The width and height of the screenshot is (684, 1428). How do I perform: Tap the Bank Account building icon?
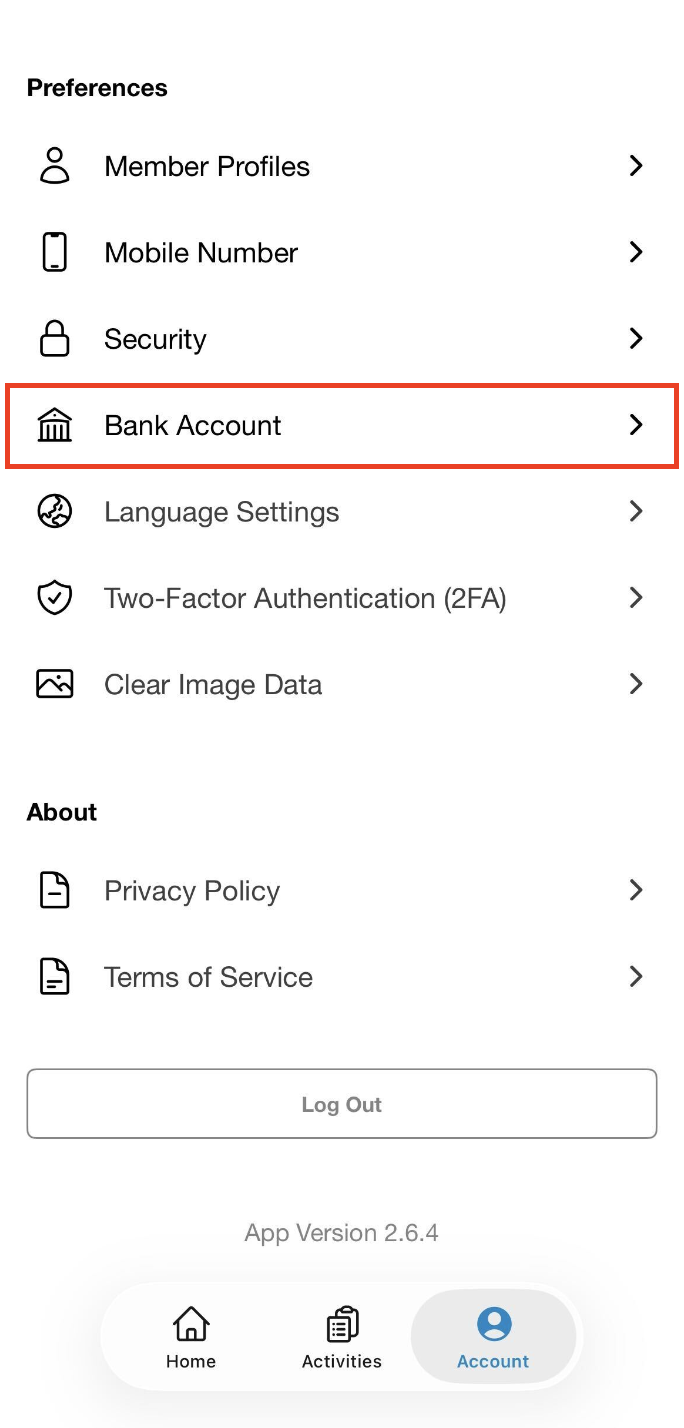tap(55, 425)
